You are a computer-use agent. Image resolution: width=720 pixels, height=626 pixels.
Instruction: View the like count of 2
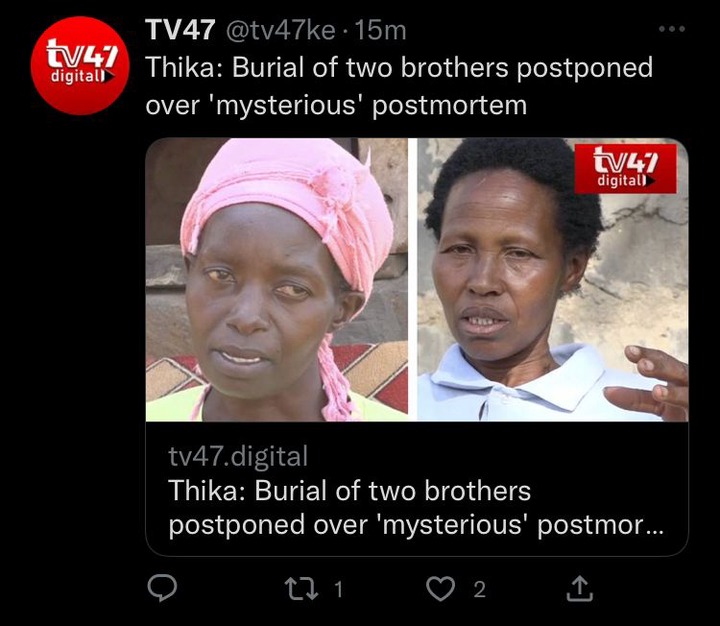click(479, 589)
